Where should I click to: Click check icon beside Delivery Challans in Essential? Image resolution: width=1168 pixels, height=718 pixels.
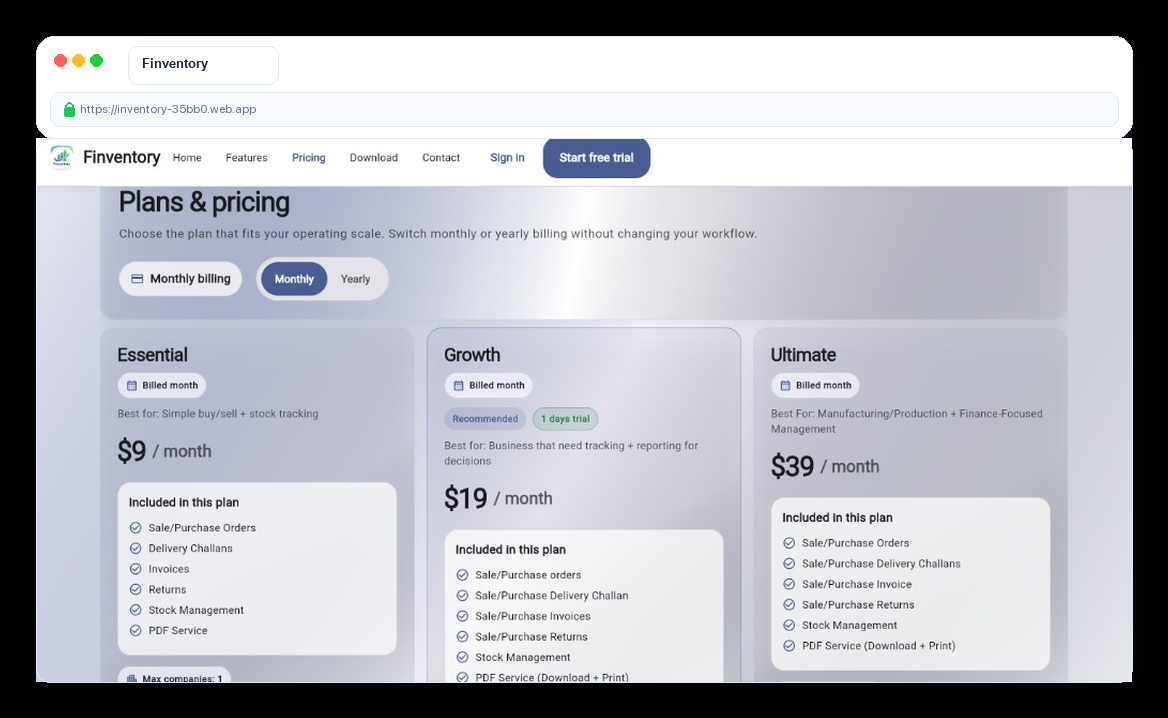[136, 548]
